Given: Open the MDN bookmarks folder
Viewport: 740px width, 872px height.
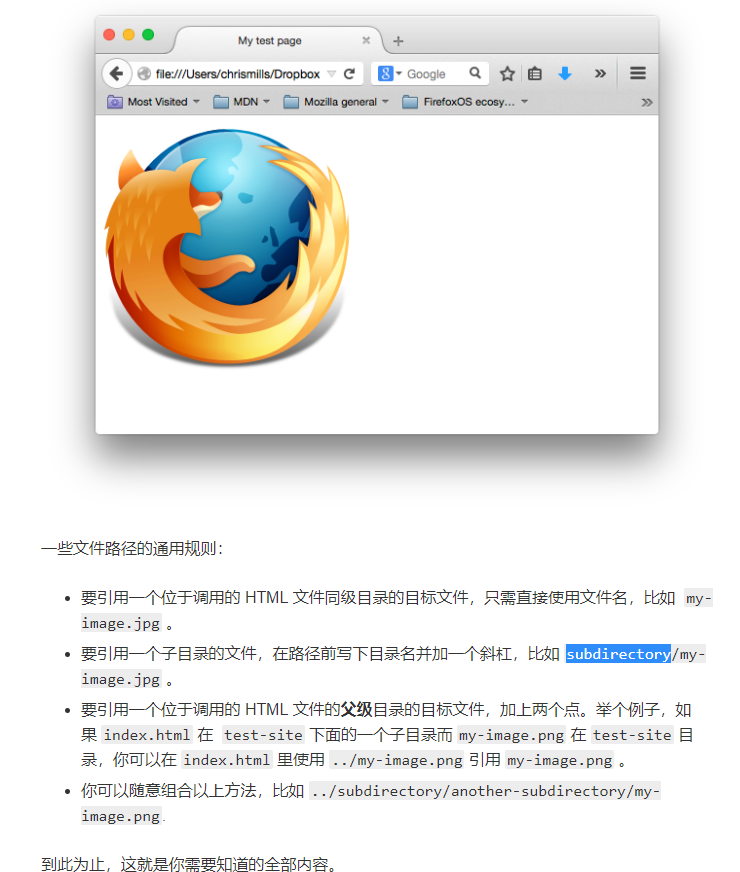Looking at the screenshot, I should pyautogui.click(x=242, y=102).
